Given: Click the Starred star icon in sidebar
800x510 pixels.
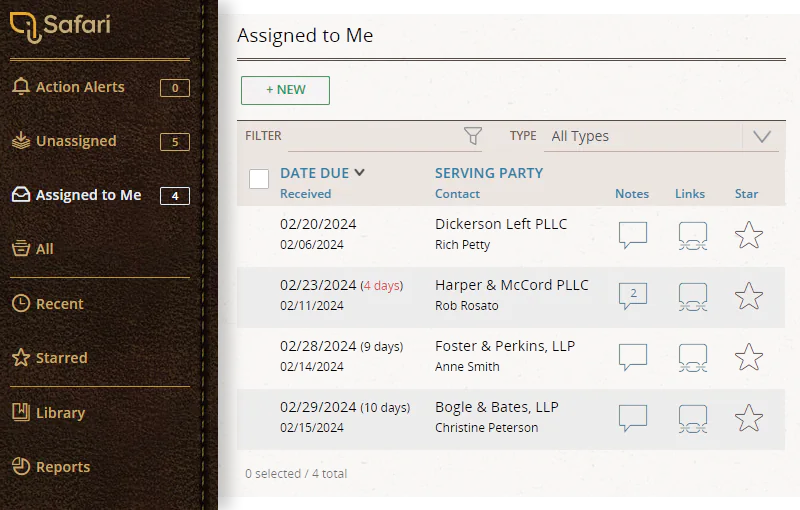Looking at the screenshot, I should click(x=21, y=358).
